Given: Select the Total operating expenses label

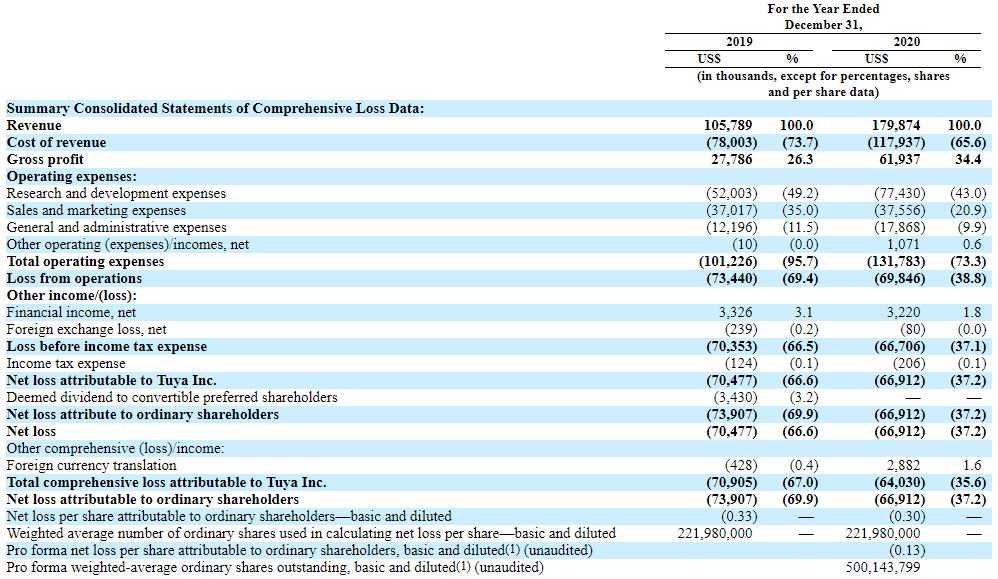Looking at the screenshot, I should point(85,262).
